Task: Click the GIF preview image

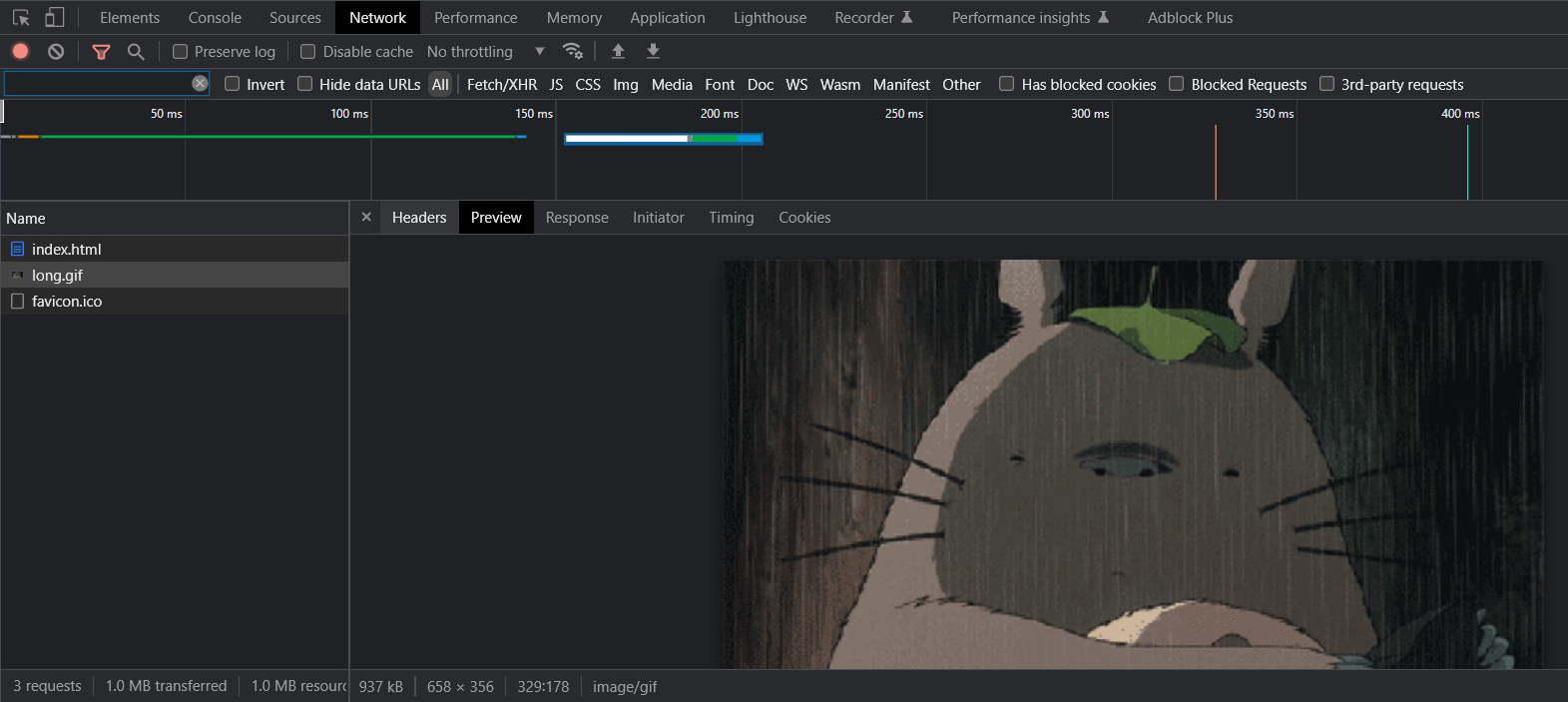Action: (x=1132, y=464)
